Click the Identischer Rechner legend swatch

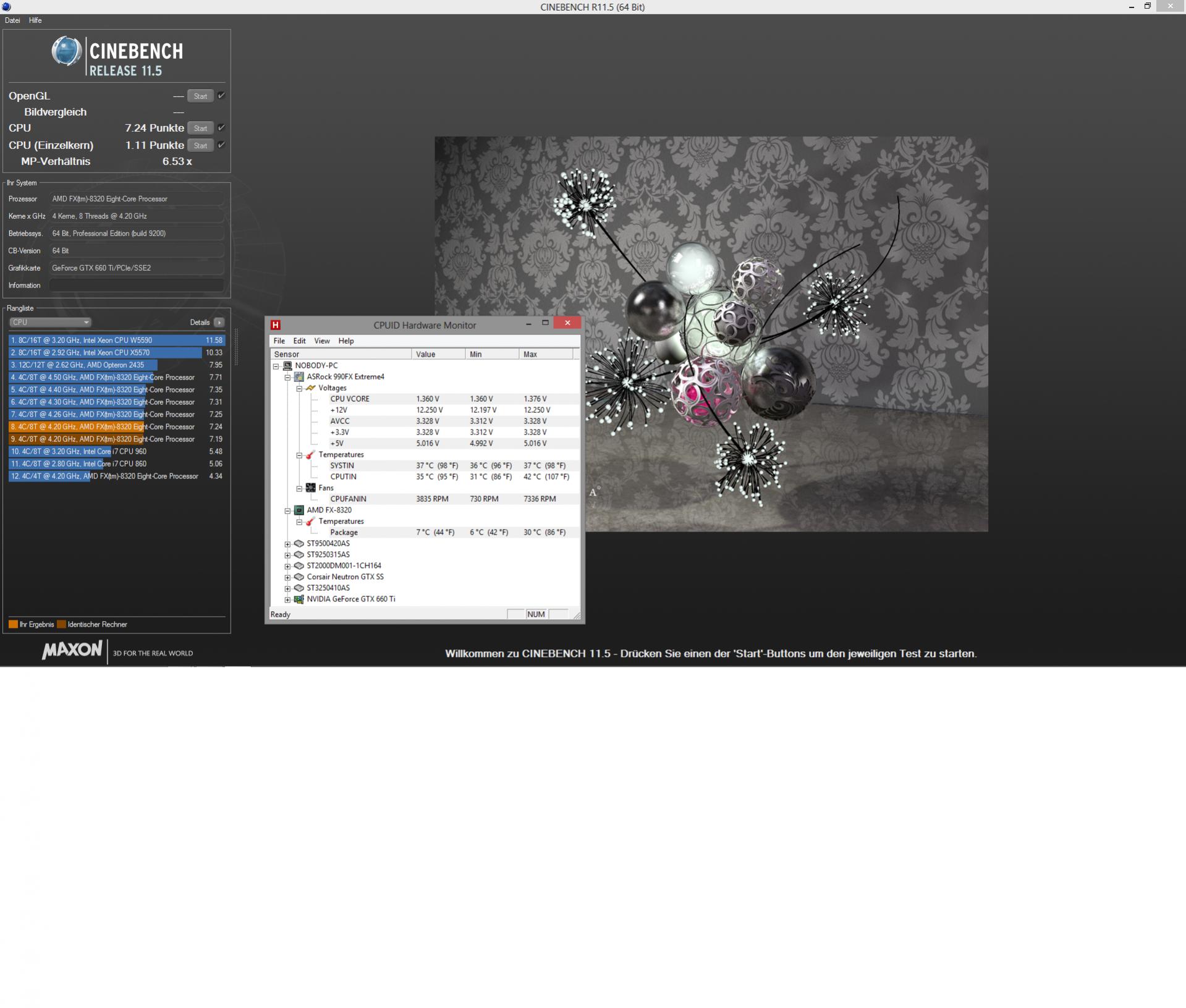(61, 624)
